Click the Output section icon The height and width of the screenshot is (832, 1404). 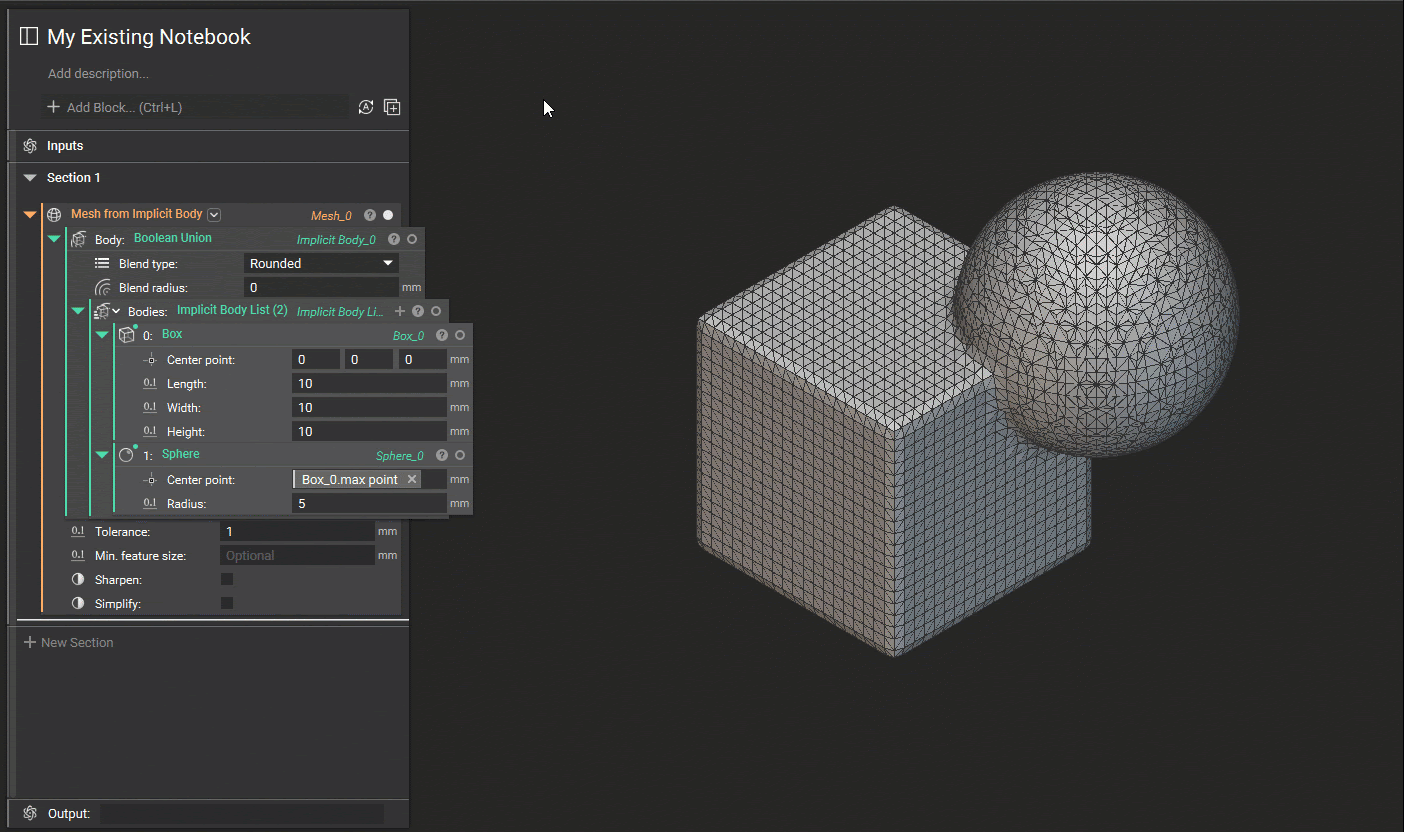[30, 813]
